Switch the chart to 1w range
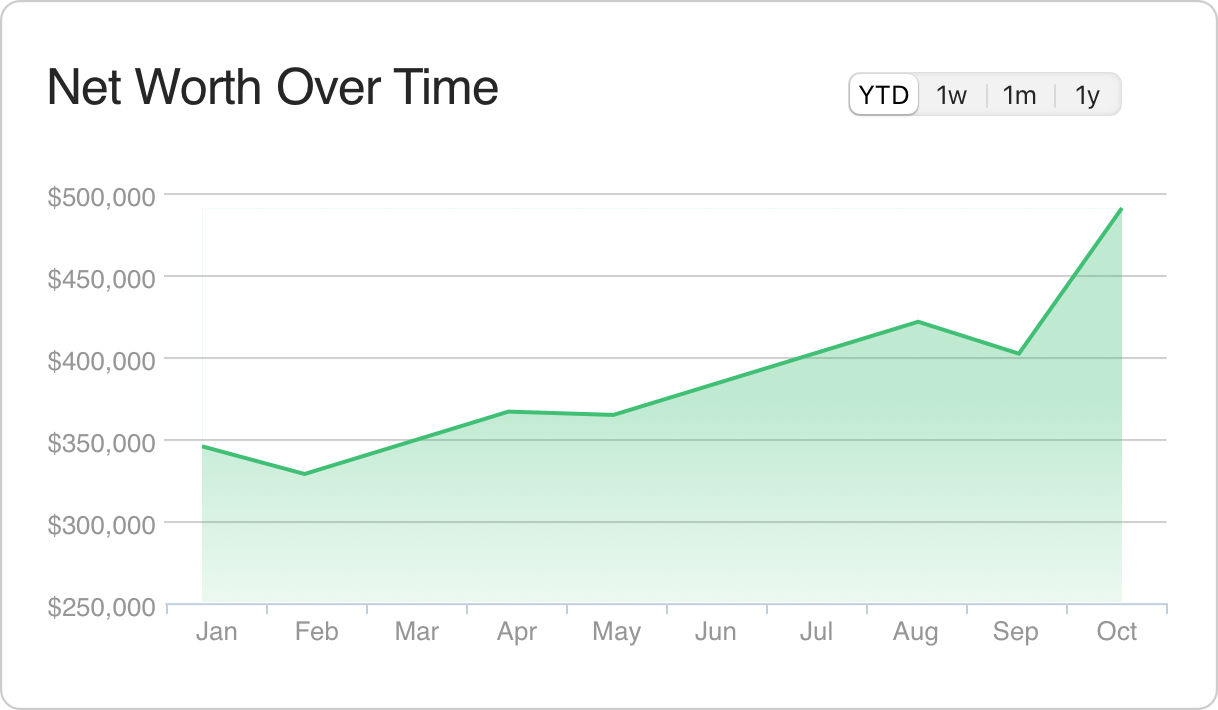The height and width of the screenshot is (710, 1218). tap(952, 96)
